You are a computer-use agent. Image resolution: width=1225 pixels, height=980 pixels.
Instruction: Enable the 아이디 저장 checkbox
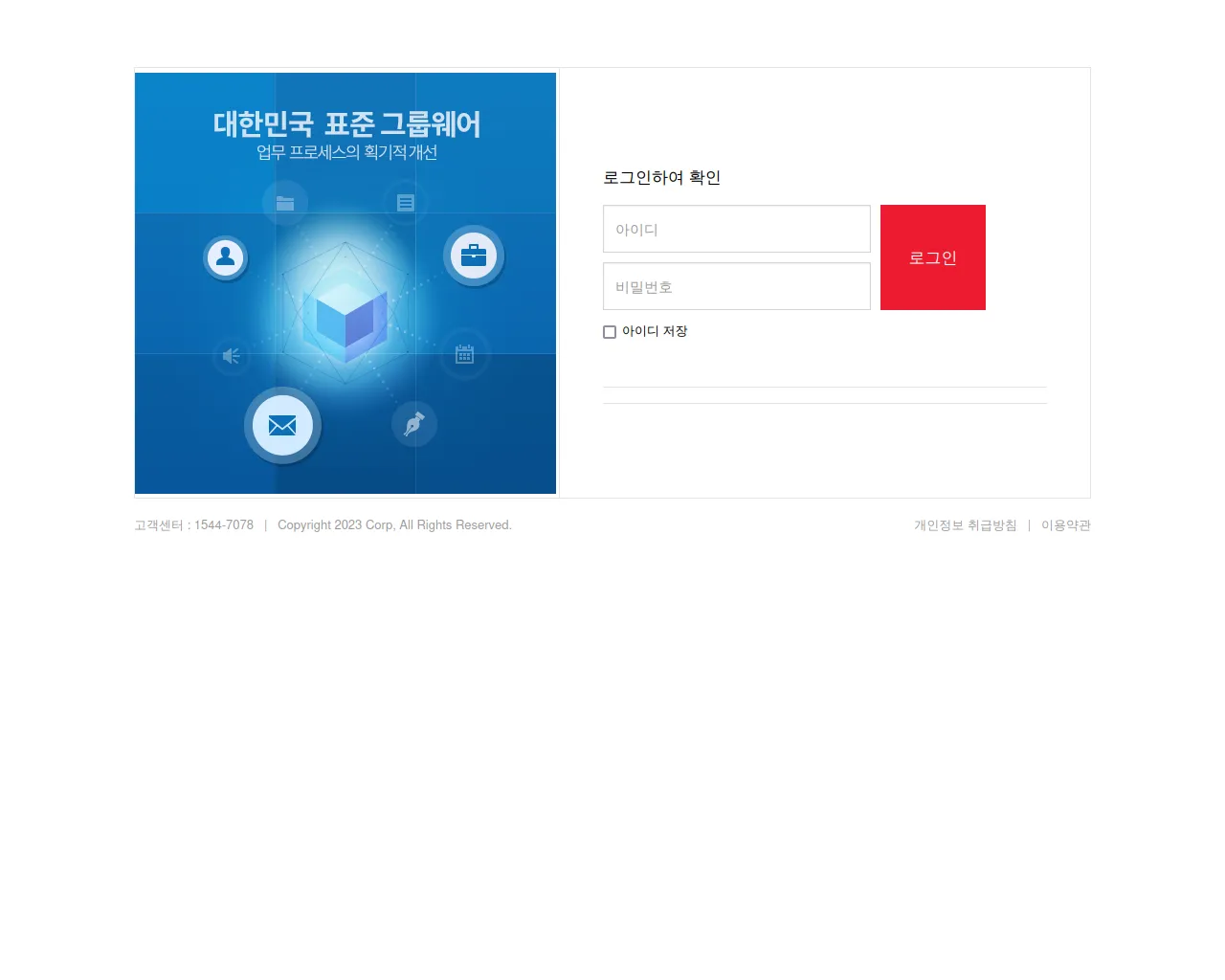tap(610, 332)
